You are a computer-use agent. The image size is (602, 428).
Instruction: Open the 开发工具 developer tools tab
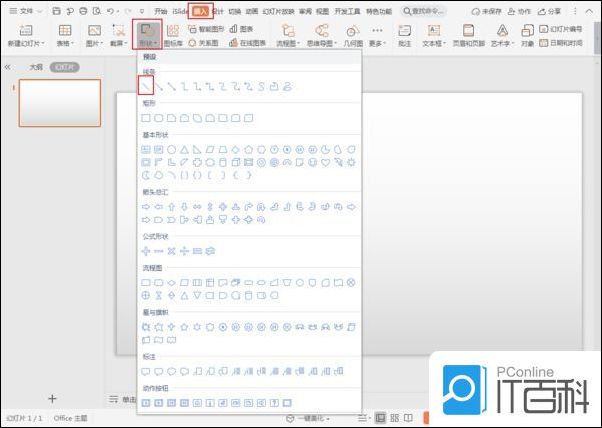click(x=347, y=12)
